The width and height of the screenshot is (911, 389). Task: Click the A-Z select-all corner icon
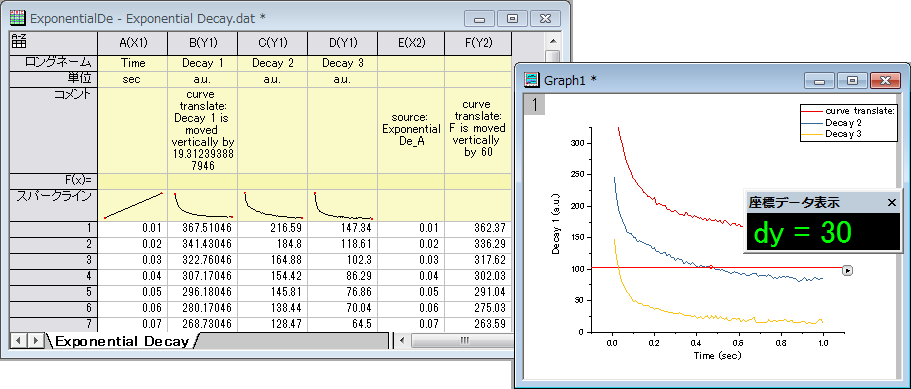point(19,42)
